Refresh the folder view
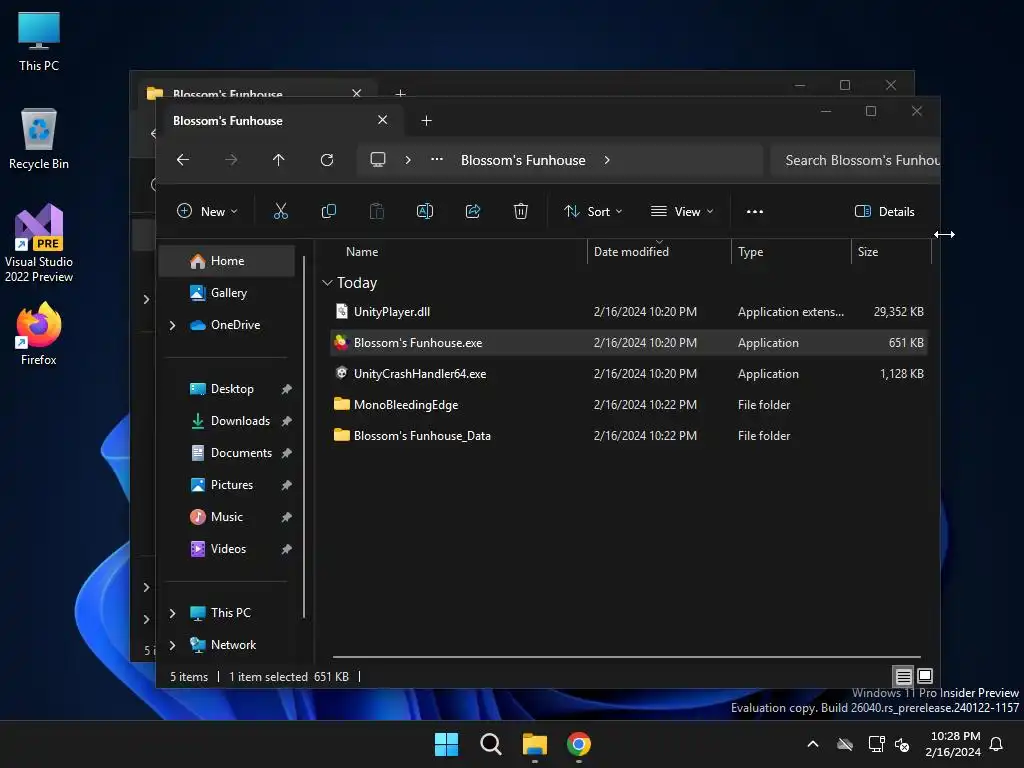Image resolution: width=1024 pixels, height=768 pixels. tap(327, 160)
